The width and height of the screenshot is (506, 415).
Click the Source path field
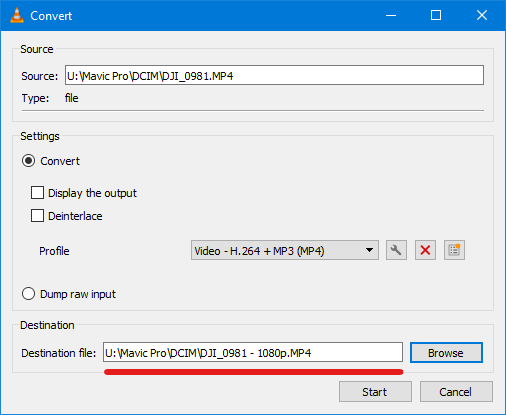tap(274, 75)
